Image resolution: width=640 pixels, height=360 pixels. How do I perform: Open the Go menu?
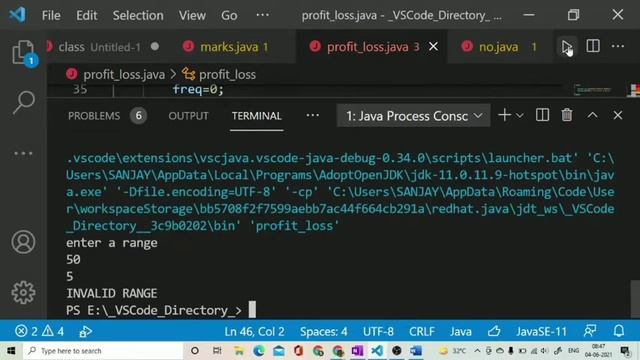click(229, 16)
